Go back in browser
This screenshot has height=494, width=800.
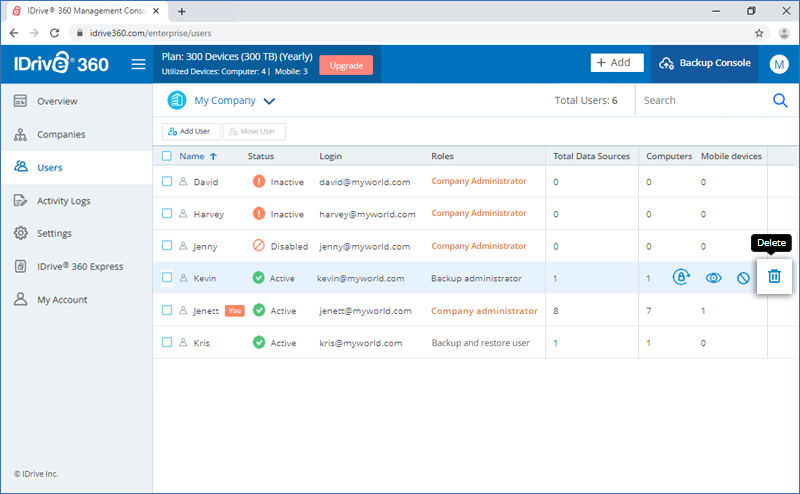coord(14,33)
